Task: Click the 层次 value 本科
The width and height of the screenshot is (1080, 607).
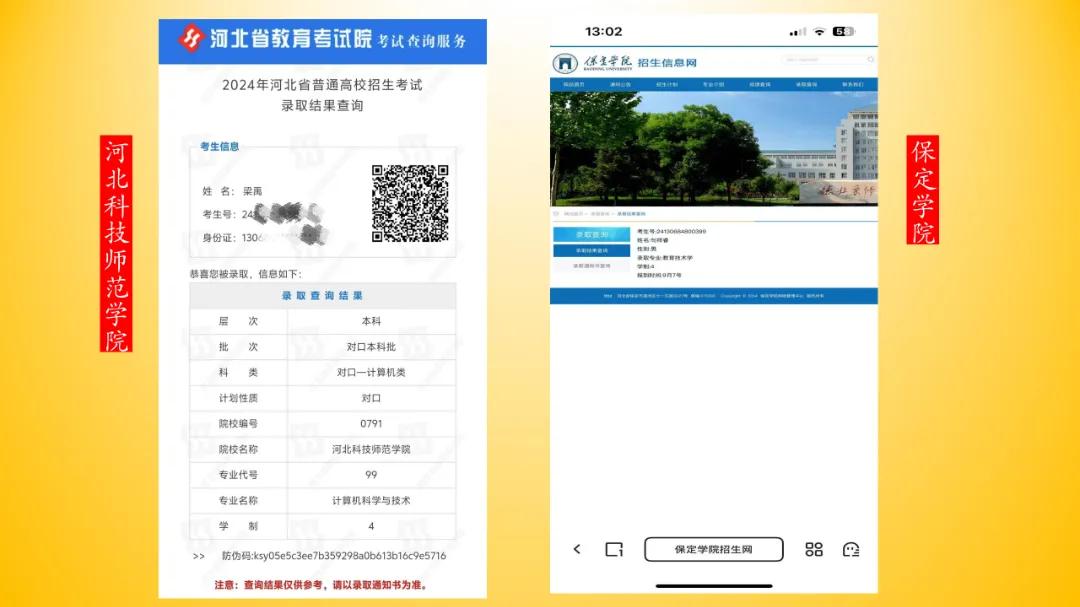Action: point(371,321)
